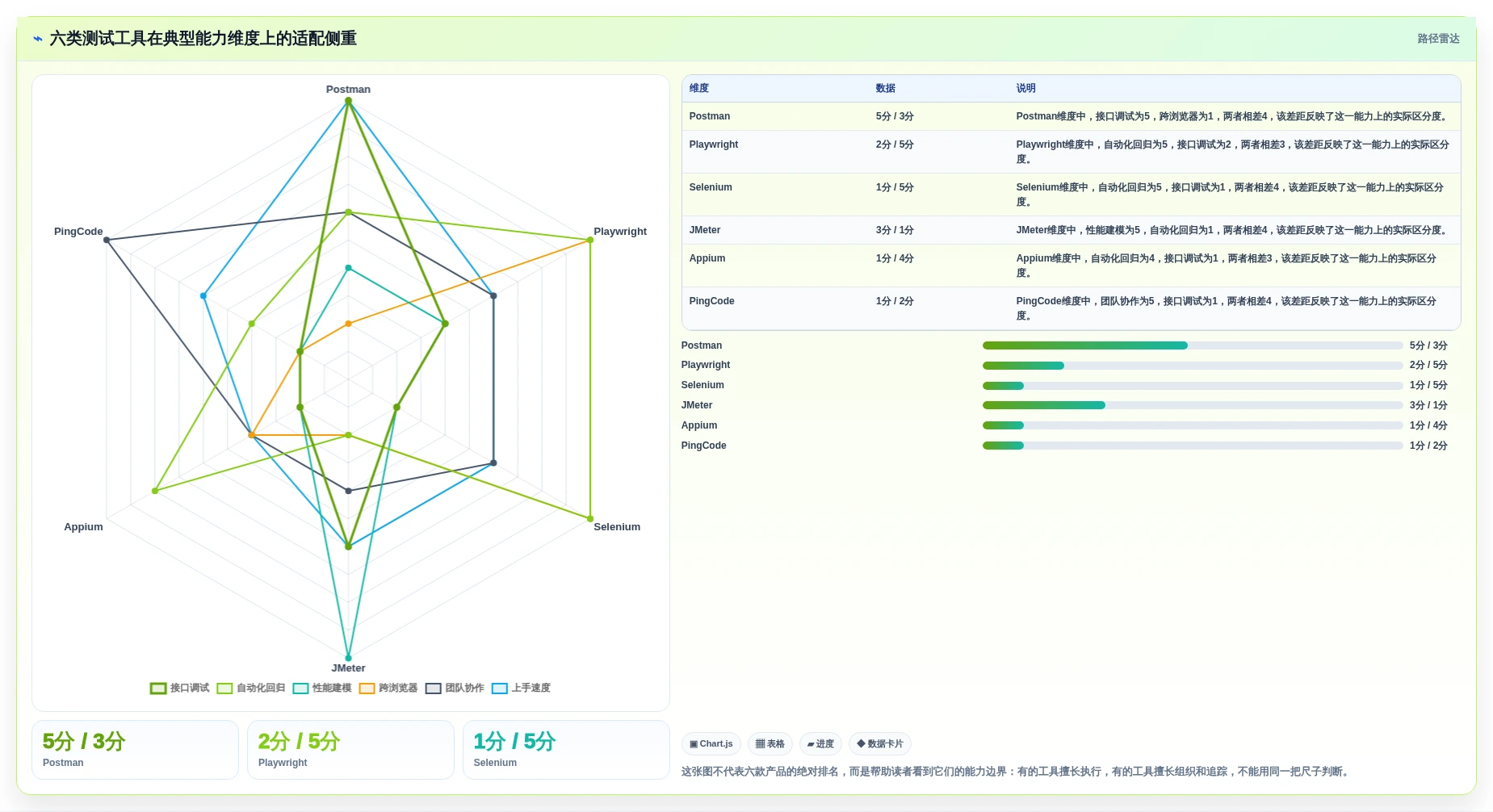The image size is (1493, 812).
Task: Click the Appium row name in table
Action: click(x=707, y=258)
